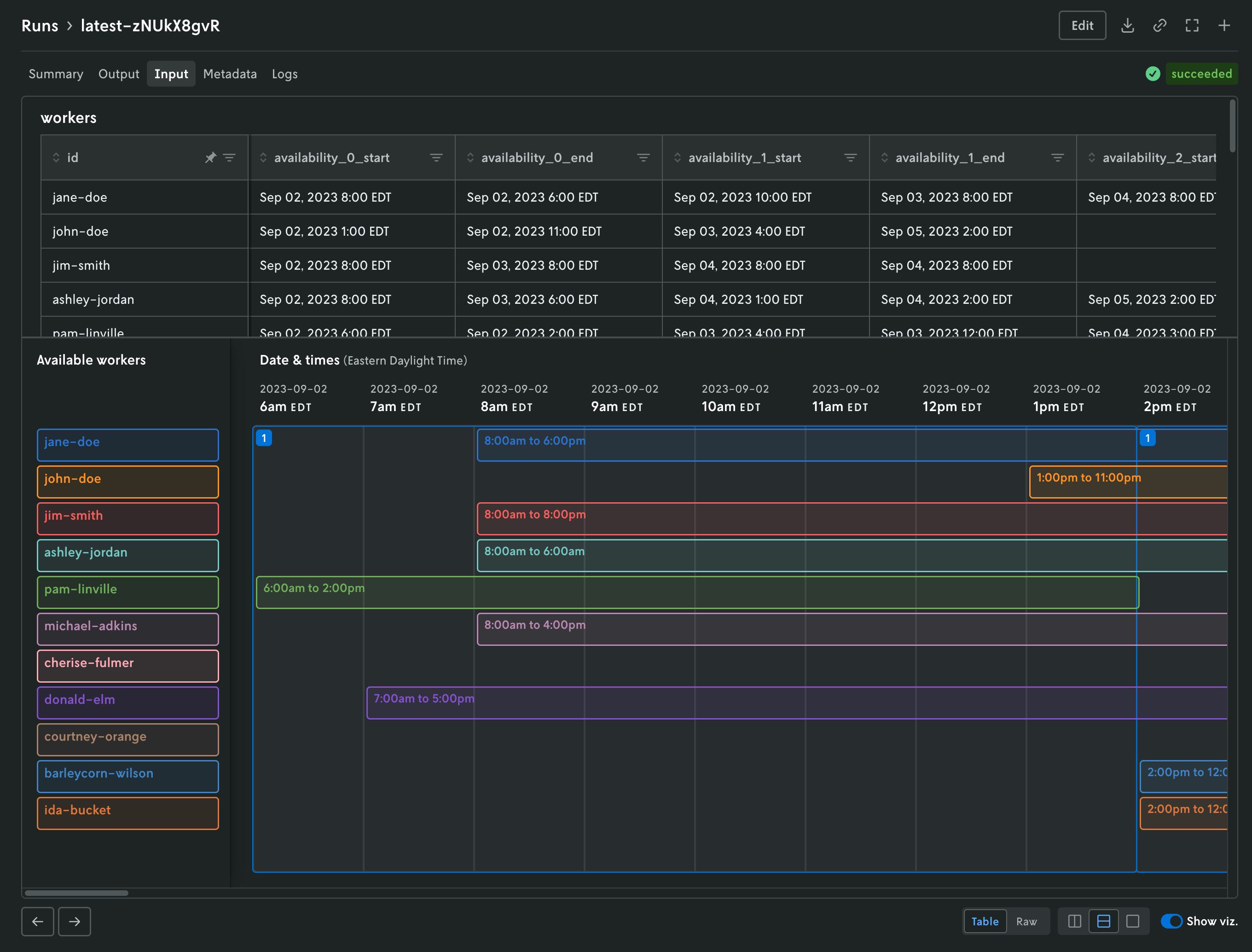Select ashley-jordan 'Sep 04, 2023 1:00 EDT' cell
Viewport: 1252px width, 952px height.
click(766, 299)
